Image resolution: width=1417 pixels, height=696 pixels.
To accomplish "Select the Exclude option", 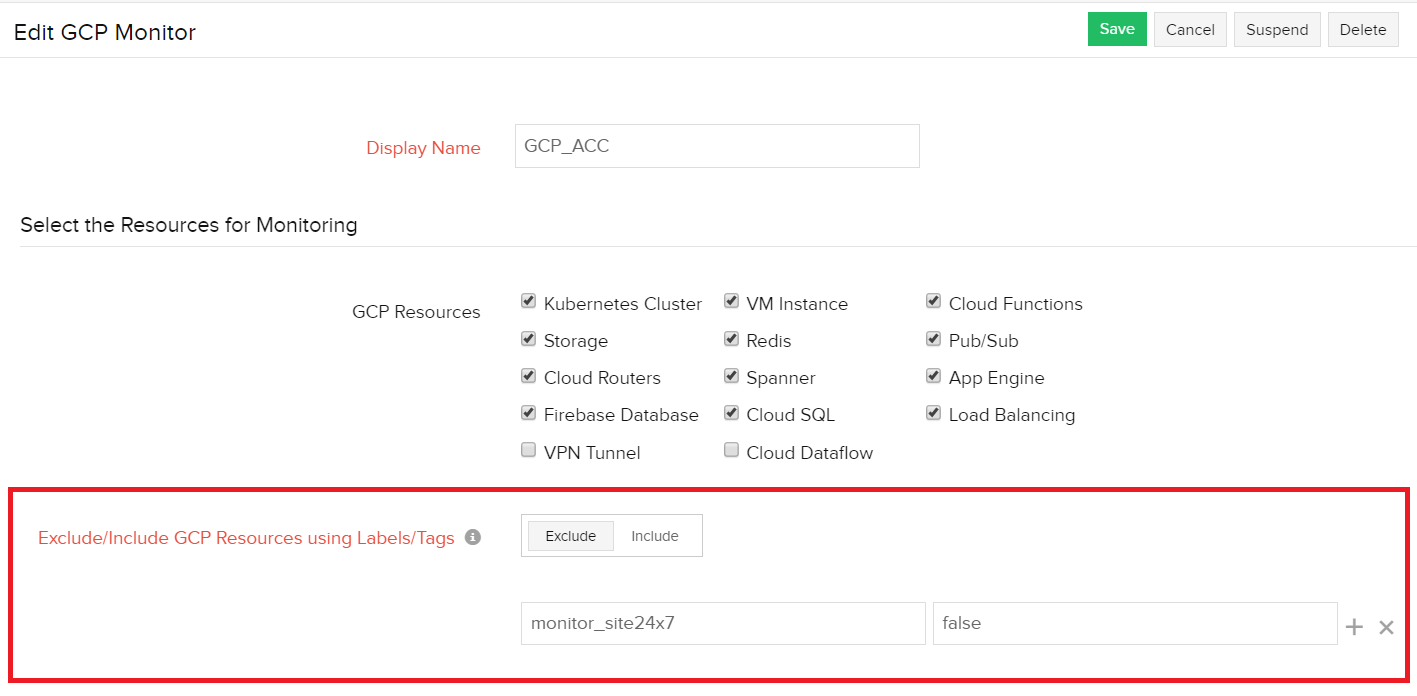I will pyautogui.click(x=571, y=536).
